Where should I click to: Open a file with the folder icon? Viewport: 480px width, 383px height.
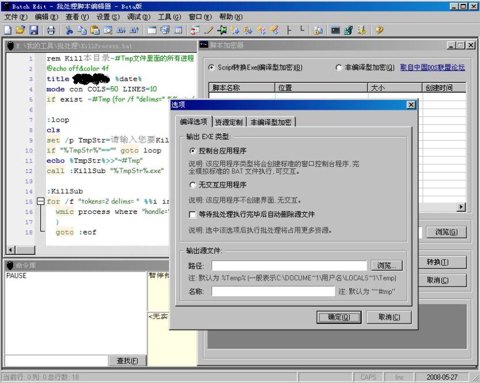click(20, 30)
